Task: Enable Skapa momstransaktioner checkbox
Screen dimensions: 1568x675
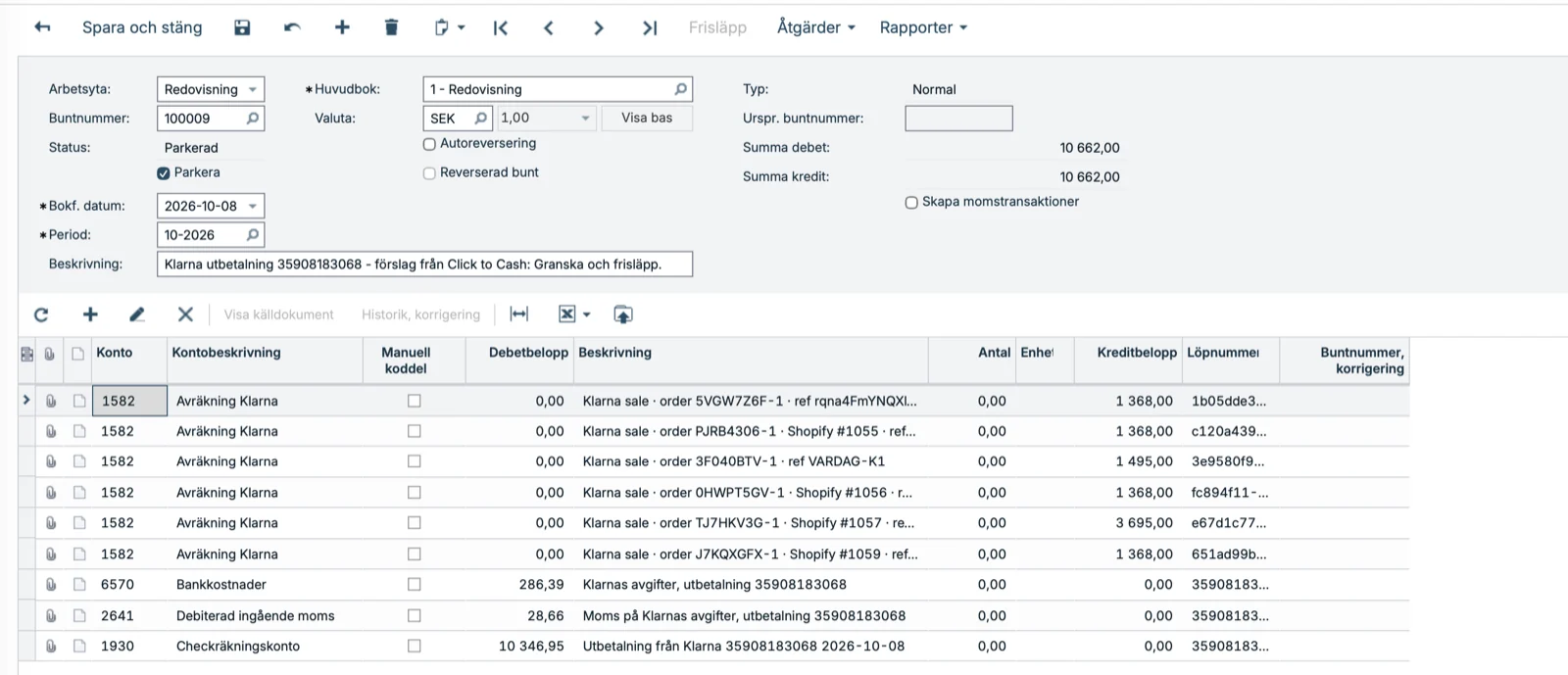Action: (x=911, y=203)
